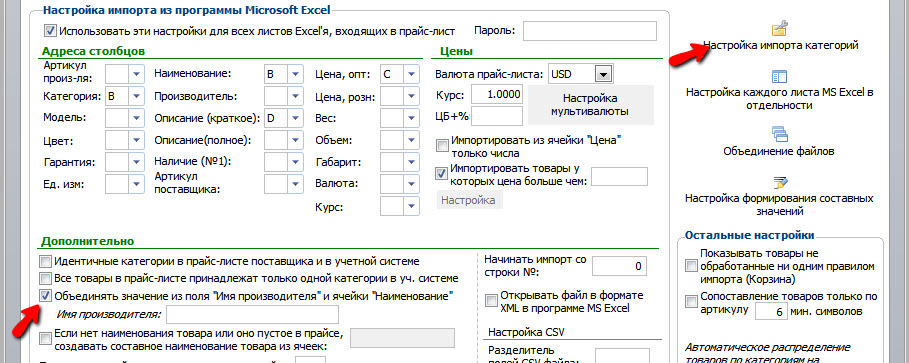Screen dimensions: 909x363
Task: Open Объединение файлов link
Action: [779, 151]
